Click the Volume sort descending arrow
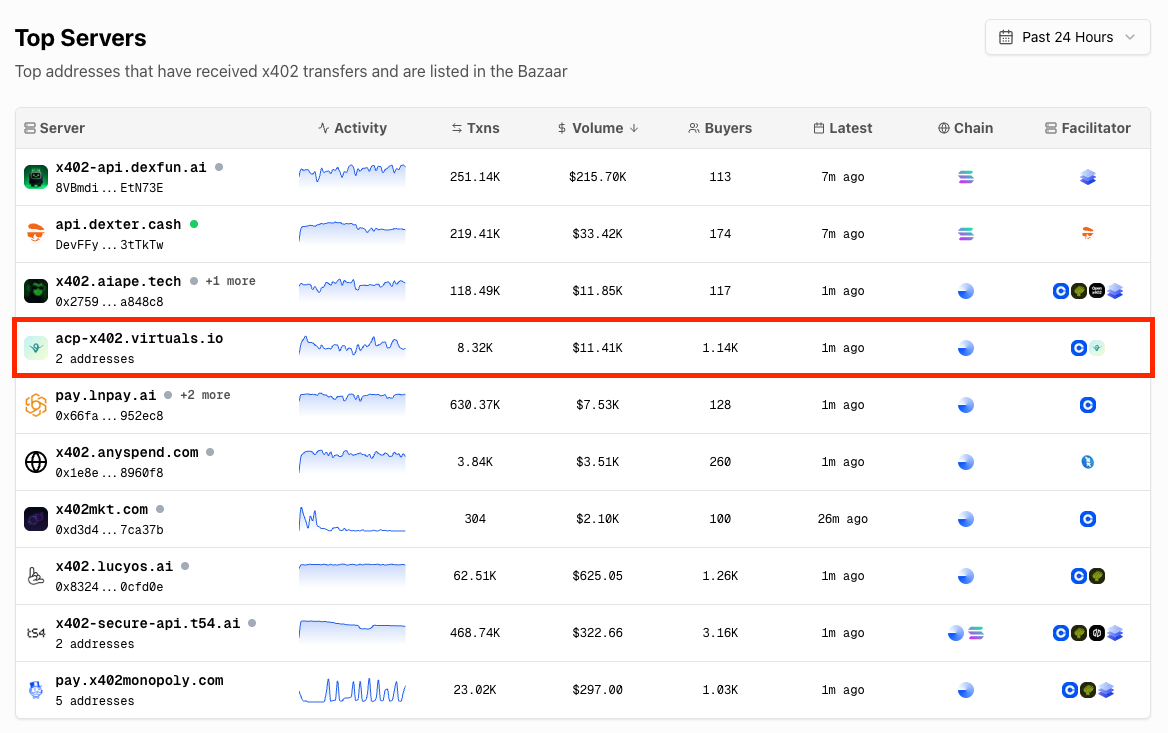 634,128
